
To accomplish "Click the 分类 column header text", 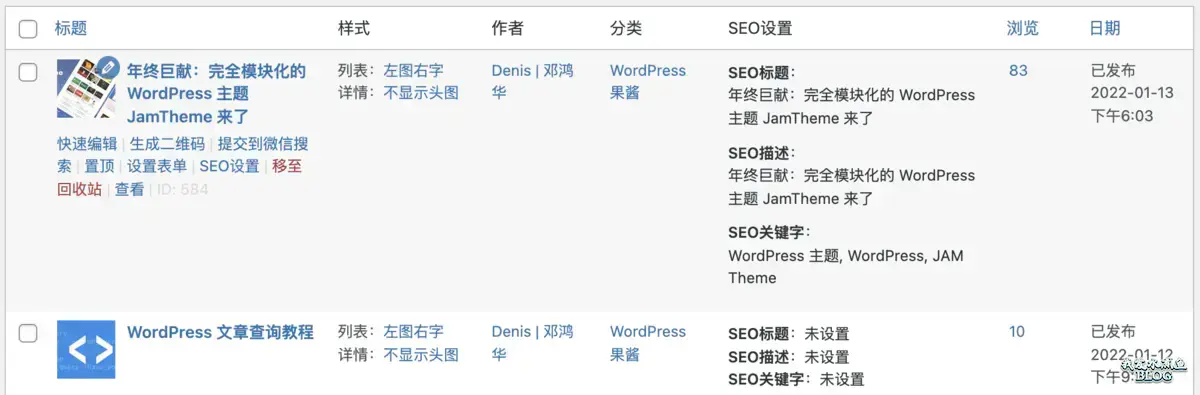I will tap(626, 28).
